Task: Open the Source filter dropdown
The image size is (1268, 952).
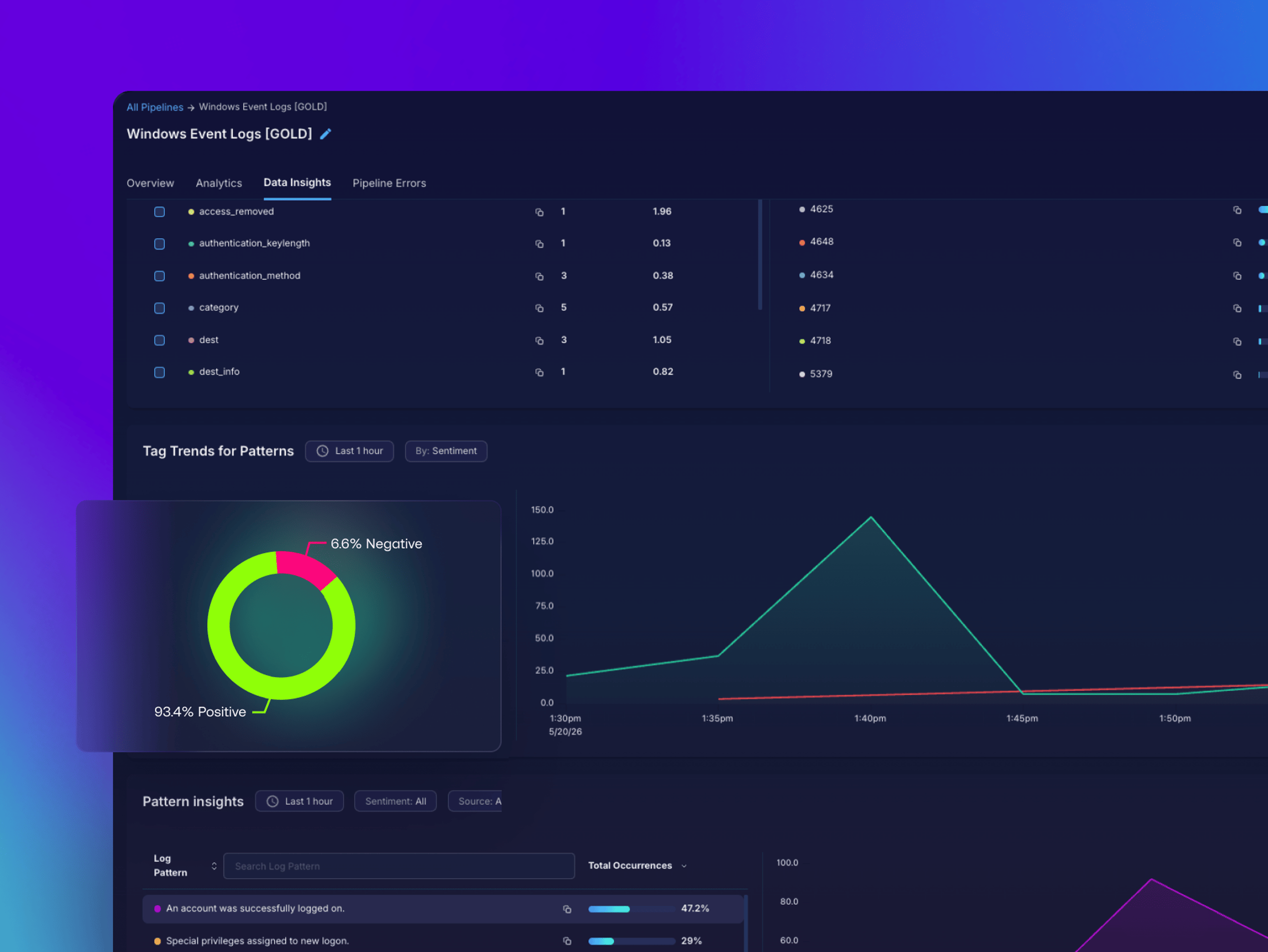Action: point(475,801)
